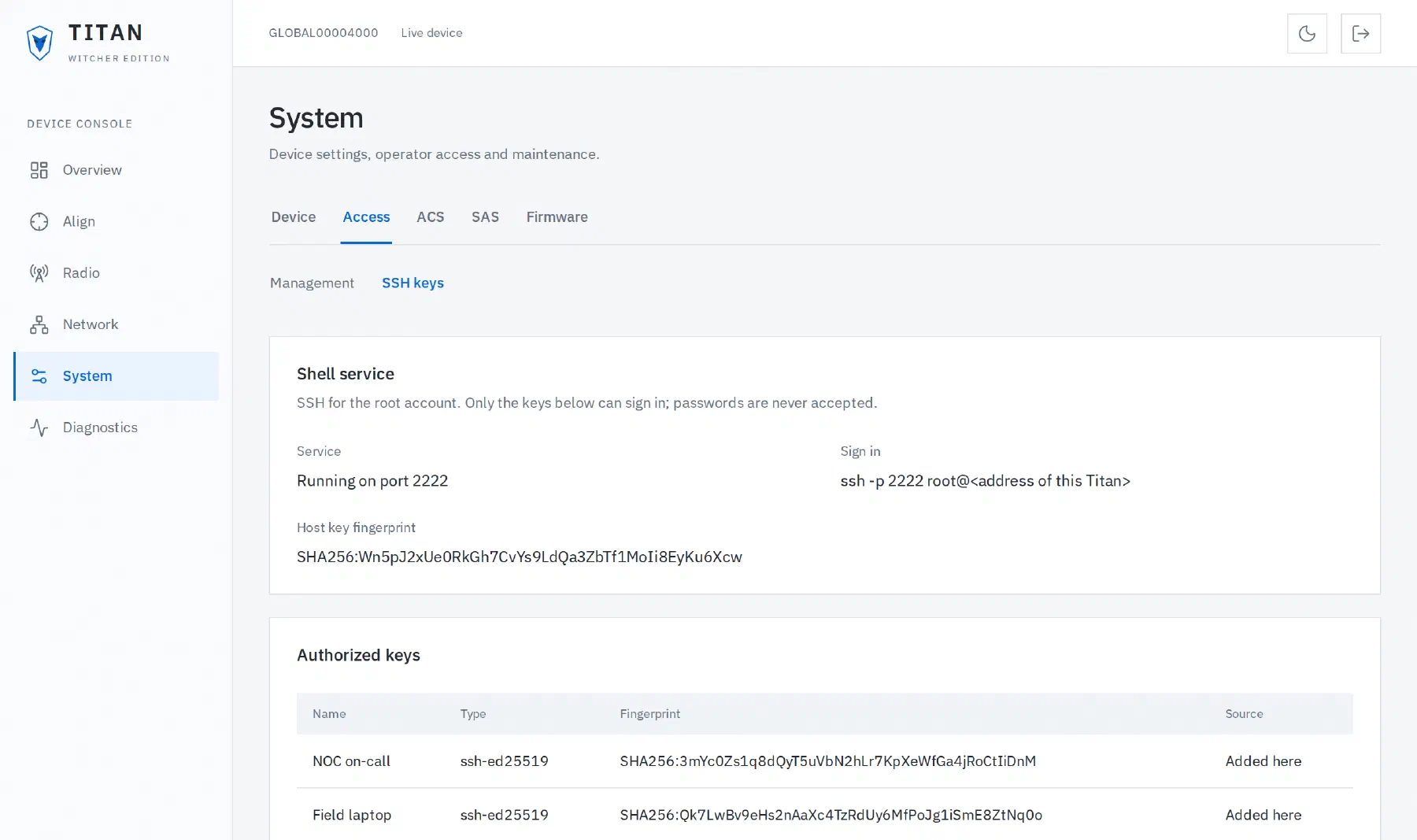Open the Radio settings page
The height and width of the screenshot is (840, 1417).
click(x=116, y=273)
